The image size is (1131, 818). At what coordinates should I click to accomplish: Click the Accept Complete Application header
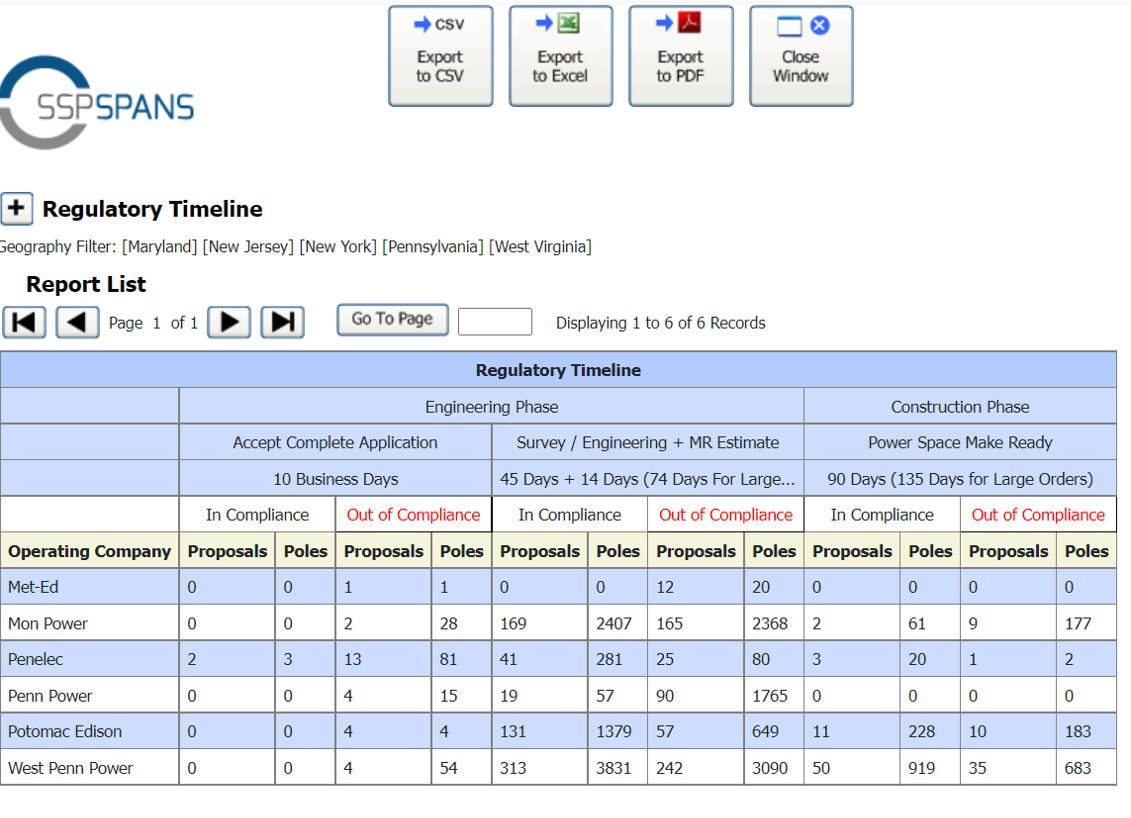335,443
